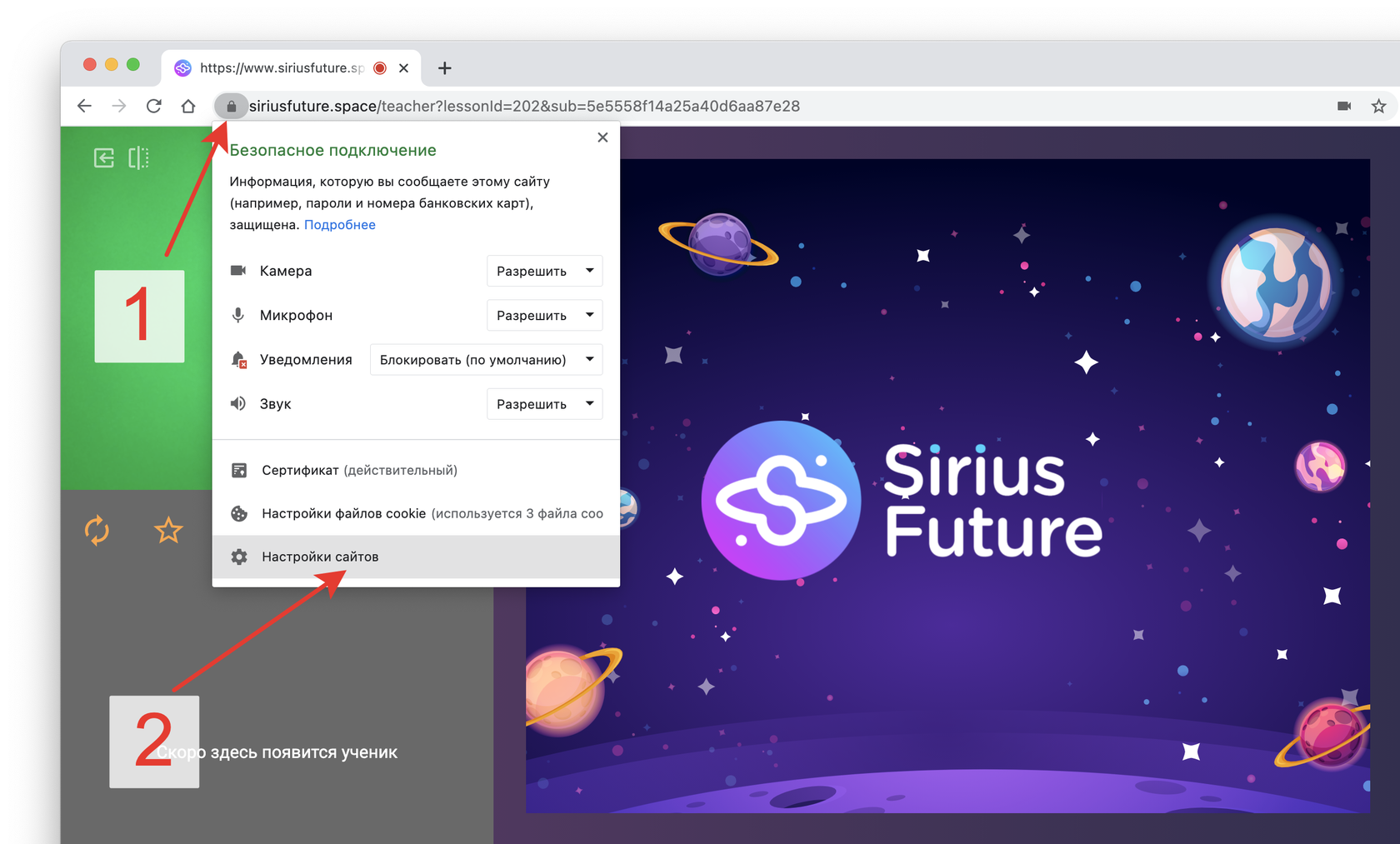The image size is (1400, 844).
Task: Click the cookie icon in popup
Action: (x=239, y=513)
